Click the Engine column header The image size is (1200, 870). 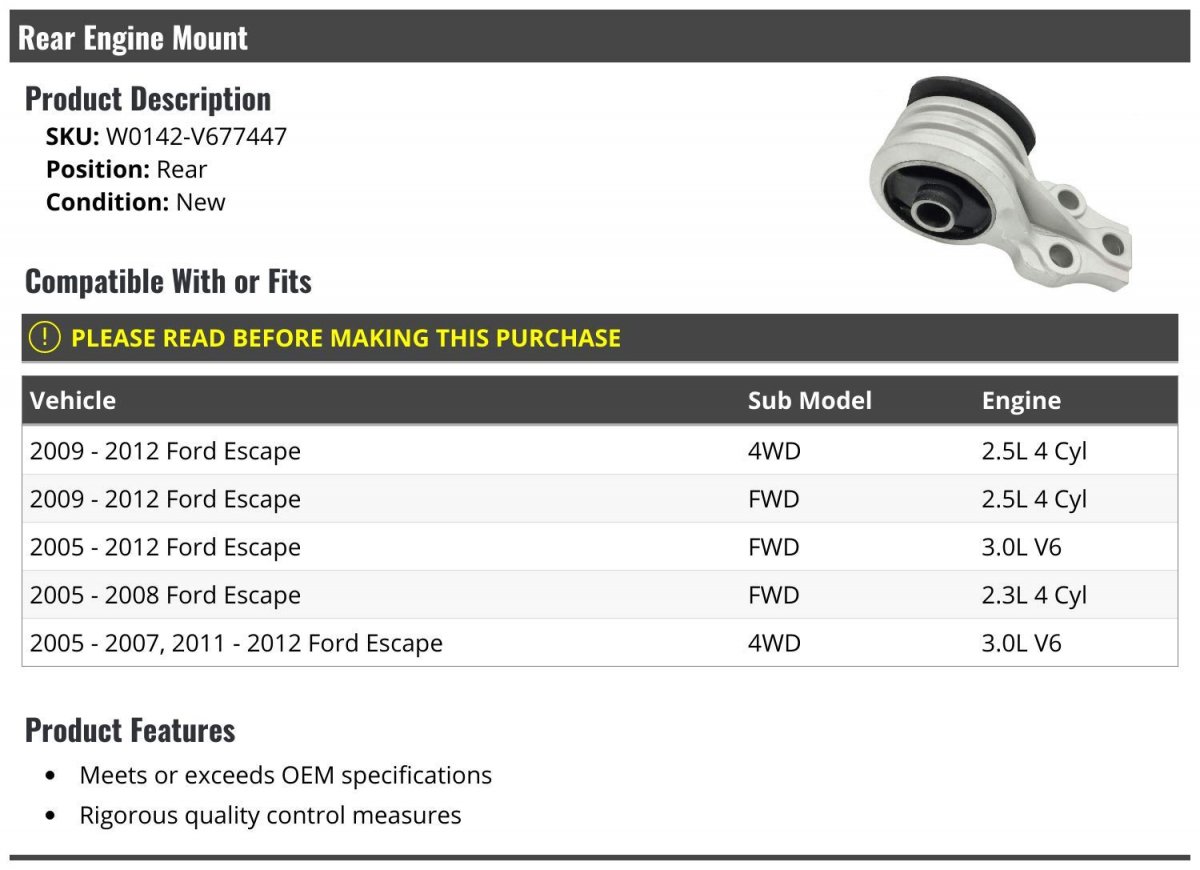tap(1021, 401)
